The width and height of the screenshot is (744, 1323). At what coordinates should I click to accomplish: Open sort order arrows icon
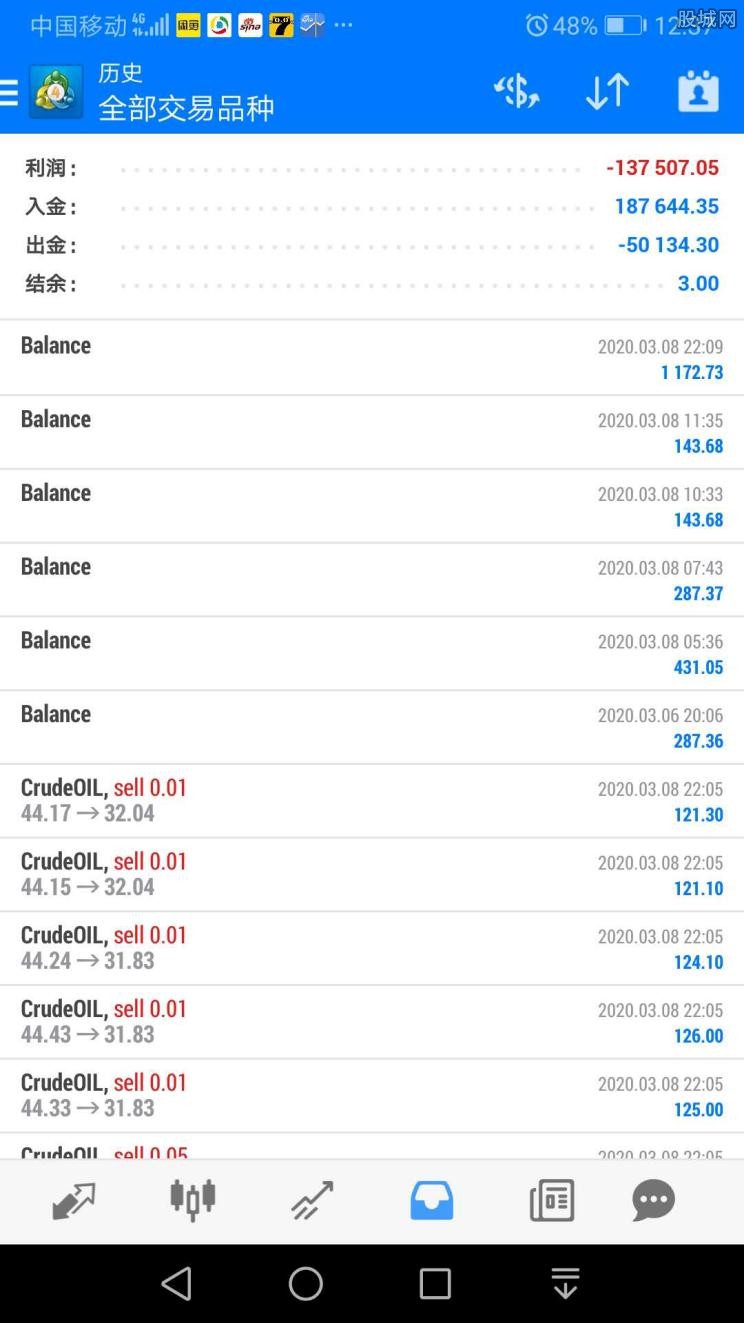(607, 92)
